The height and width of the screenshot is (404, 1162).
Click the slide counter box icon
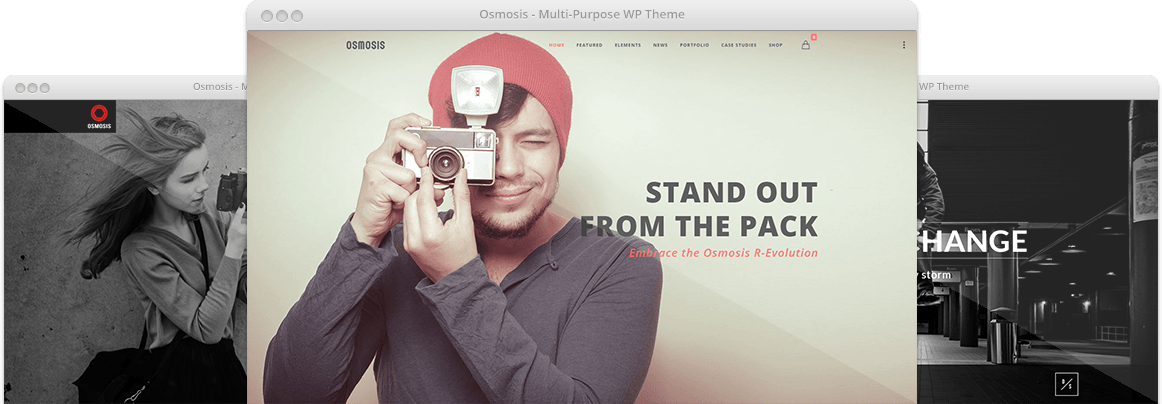(1067, 384)
